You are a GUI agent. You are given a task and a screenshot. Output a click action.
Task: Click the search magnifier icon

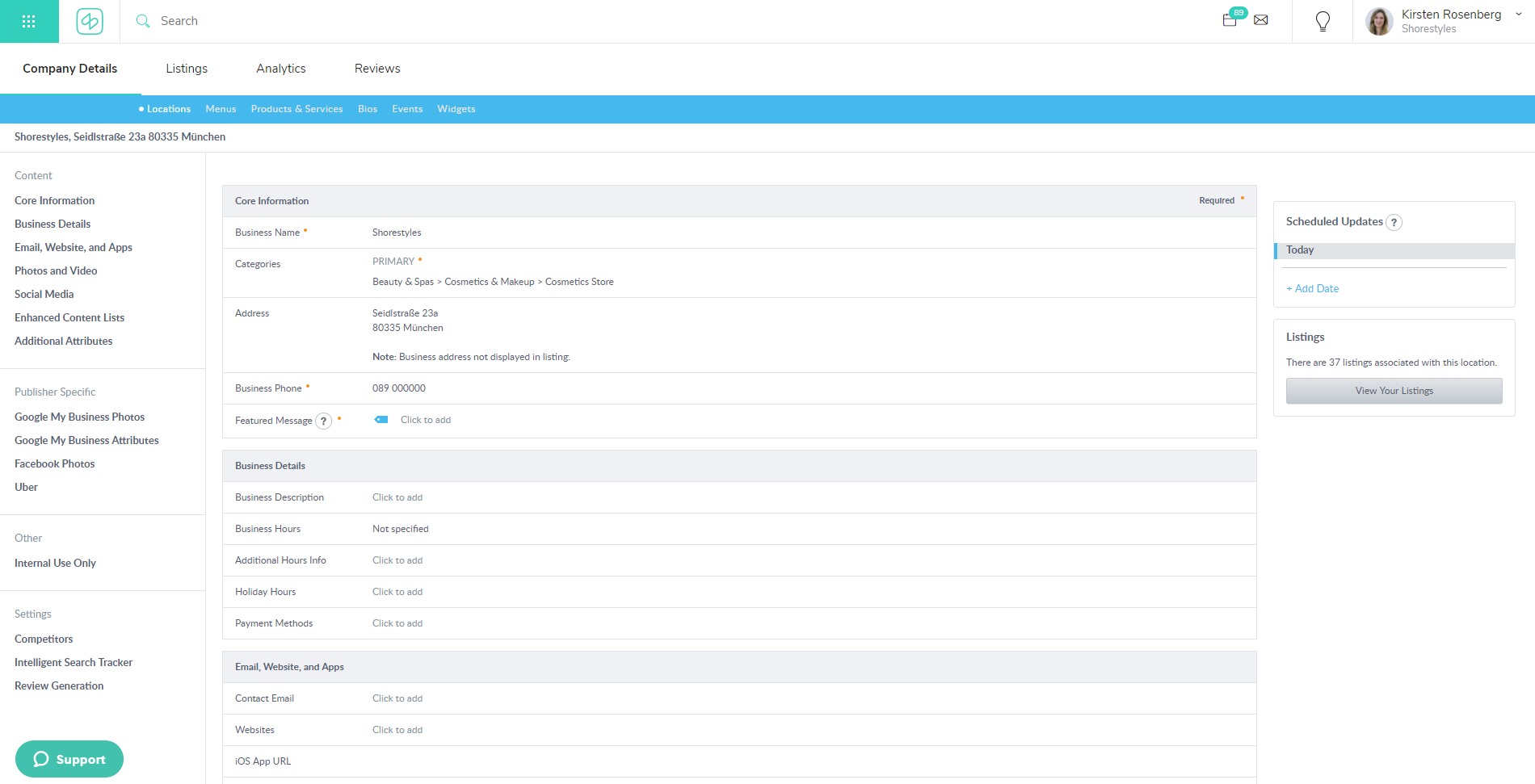click(143, 21)
